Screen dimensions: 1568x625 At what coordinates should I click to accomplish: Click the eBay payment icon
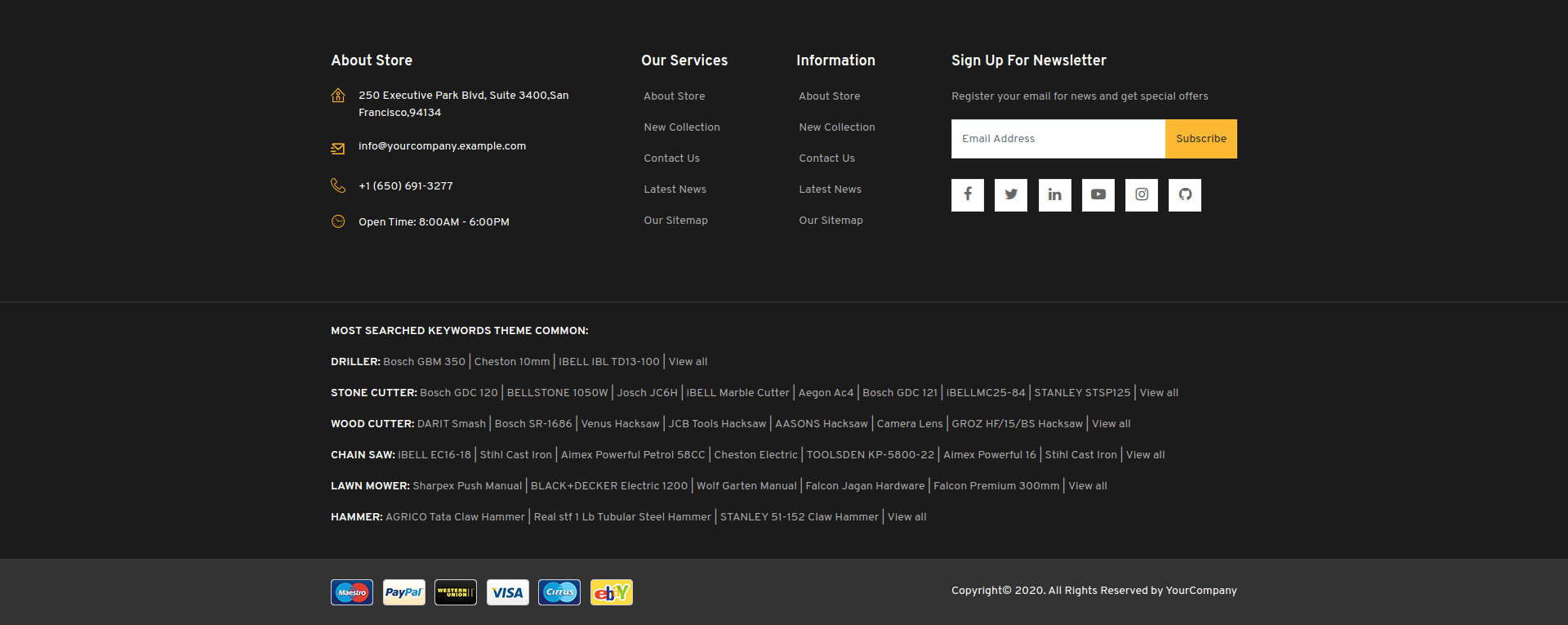click(x=611, y=592)
